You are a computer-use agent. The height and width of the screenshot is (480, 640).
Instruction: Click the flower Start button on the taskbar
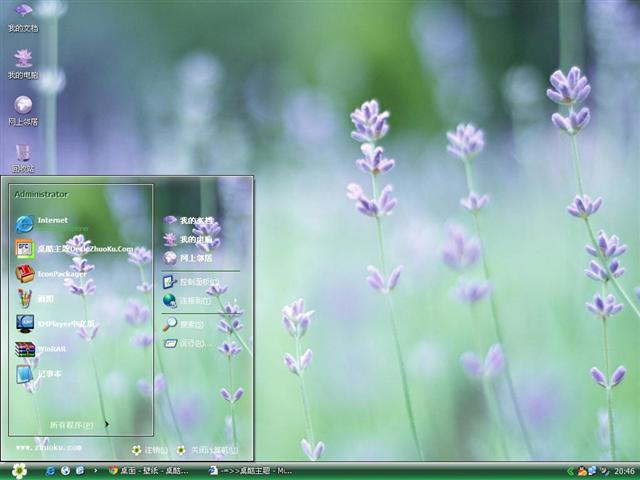(x=19, y=471)
